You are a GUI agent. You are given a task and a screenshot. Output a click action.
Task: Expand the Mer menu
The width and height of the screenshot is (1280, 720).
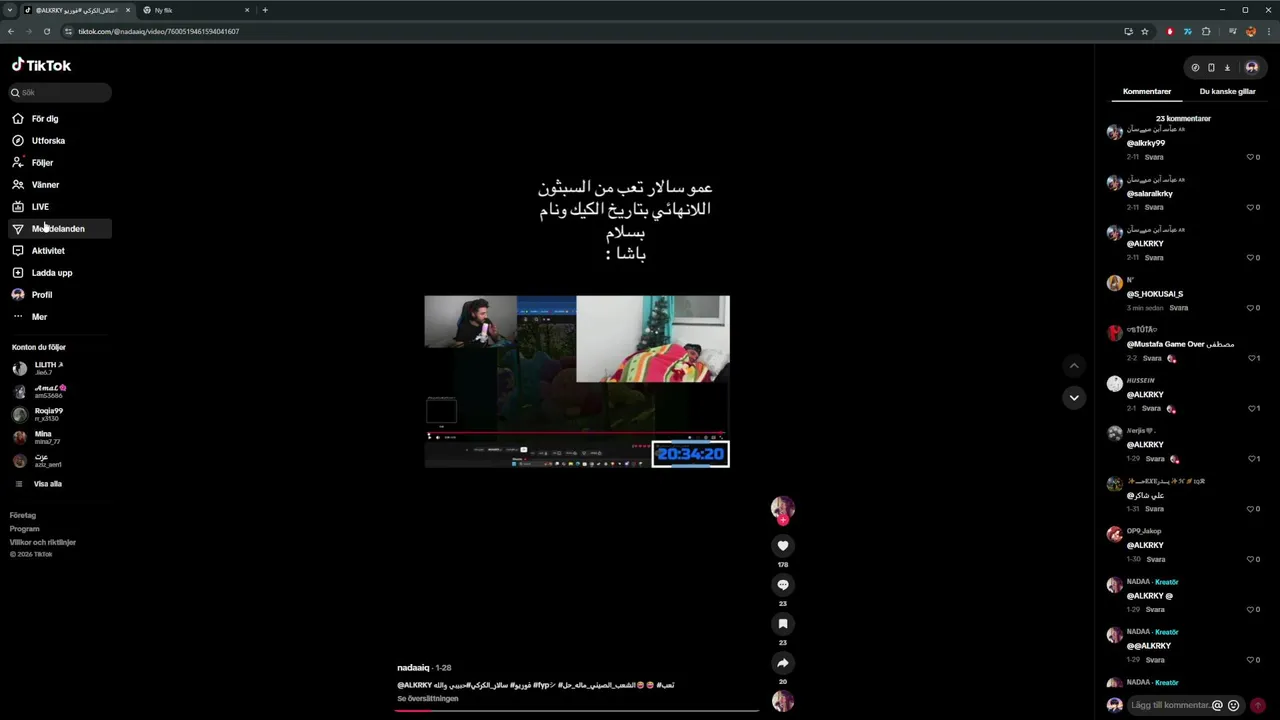pyautogui.click(x=39, y=317)
